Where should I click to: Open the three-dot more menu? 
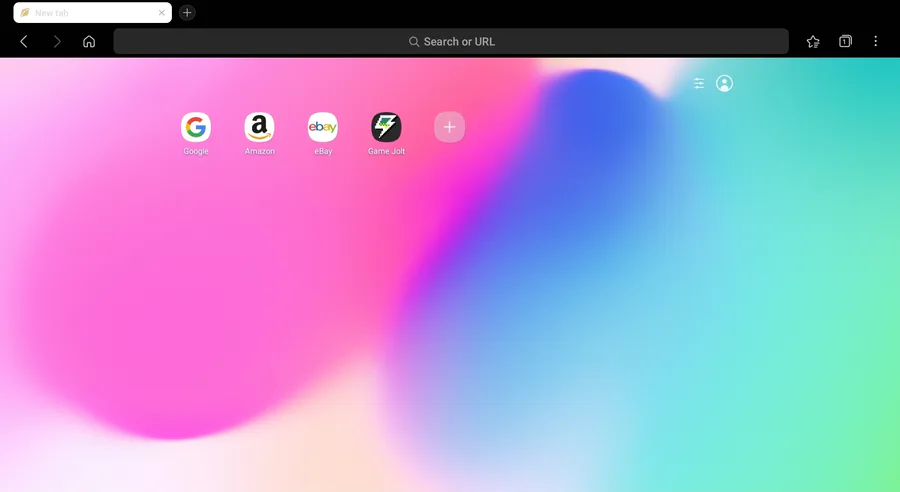click(875, 41)
